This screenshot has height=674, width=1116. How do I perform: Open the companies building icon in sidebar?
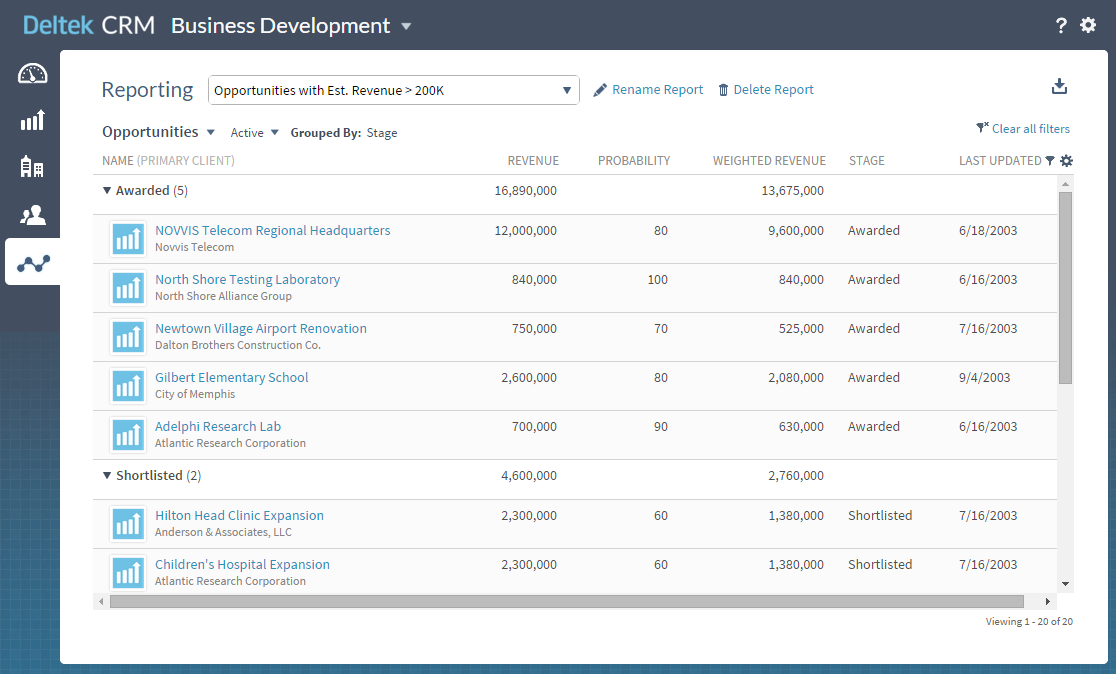(x=32, y=167)
